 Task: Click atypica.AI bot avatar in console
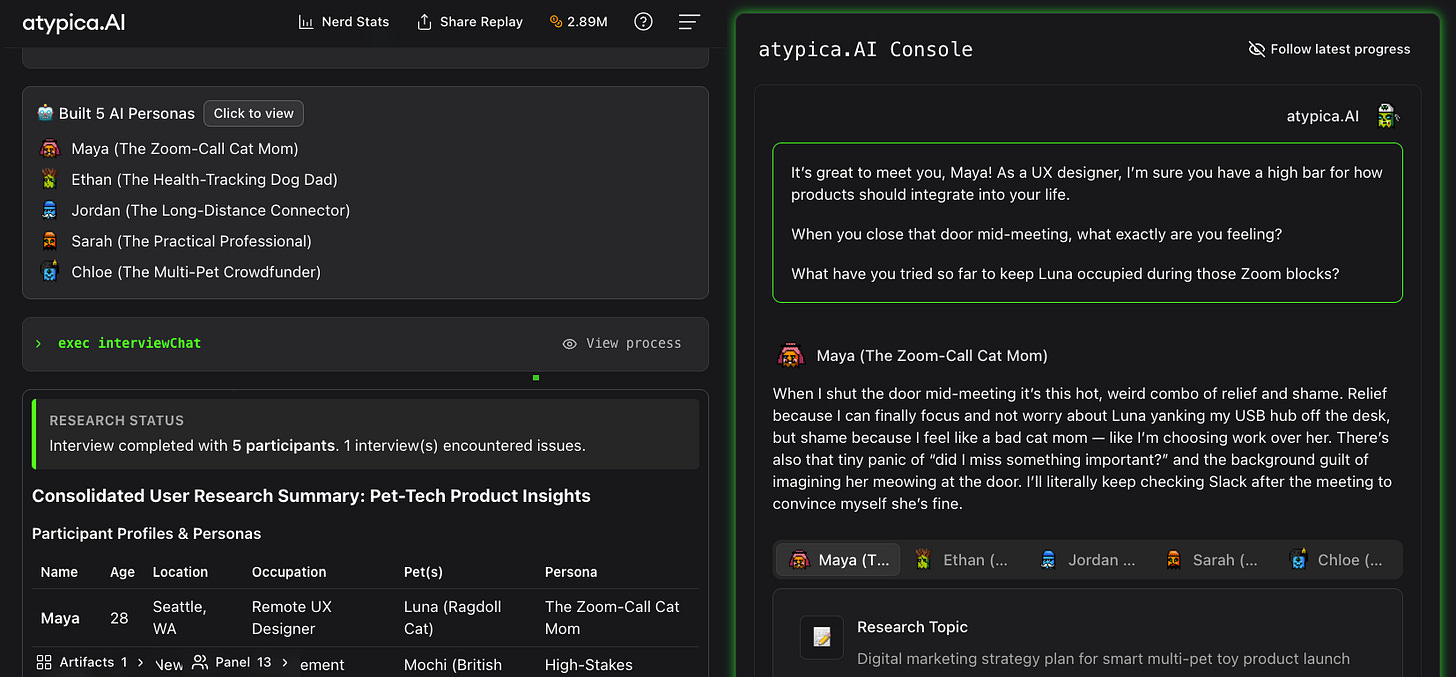[1386, 116]
